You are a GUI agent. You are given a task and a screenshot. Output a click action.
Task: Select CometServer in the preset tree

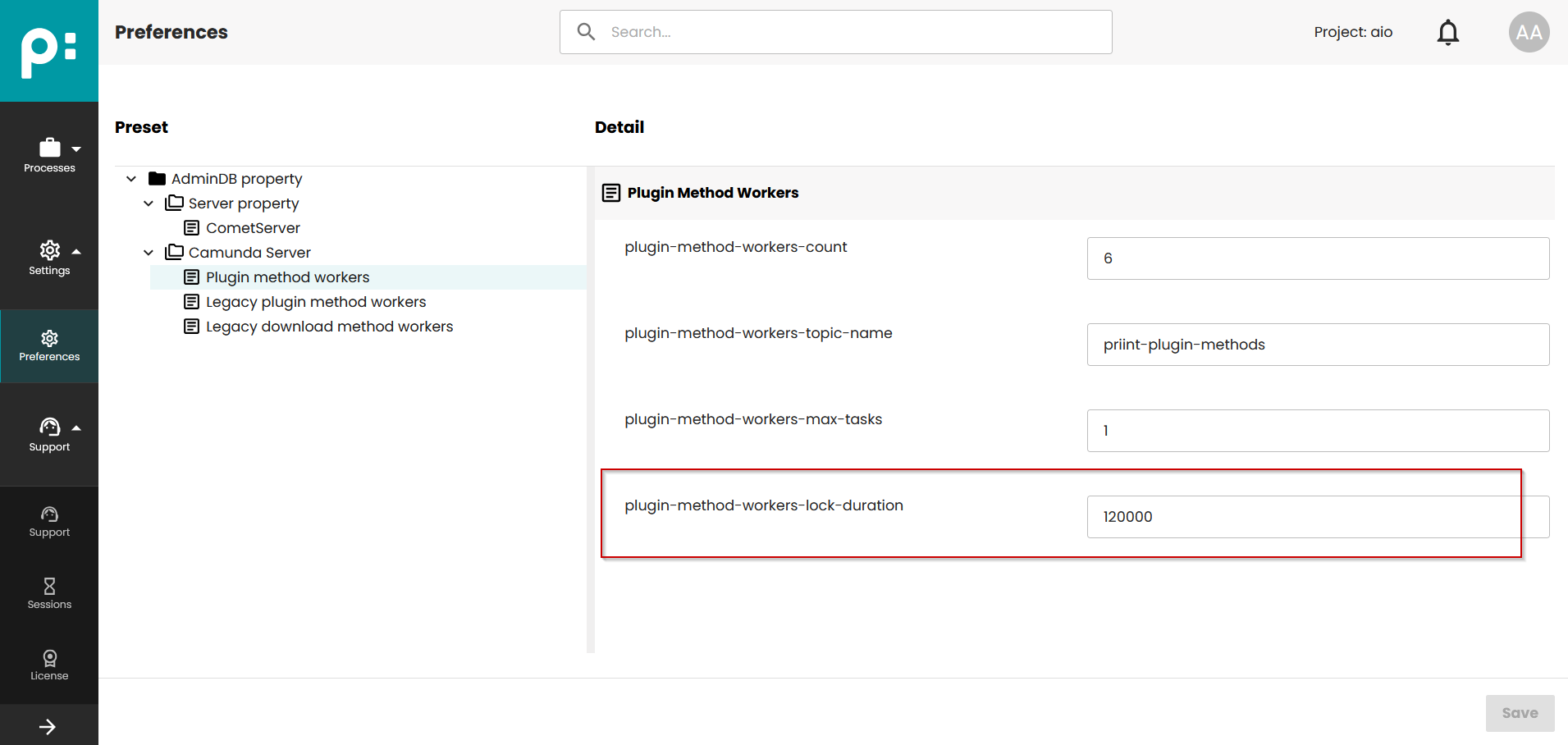point(252,228)
